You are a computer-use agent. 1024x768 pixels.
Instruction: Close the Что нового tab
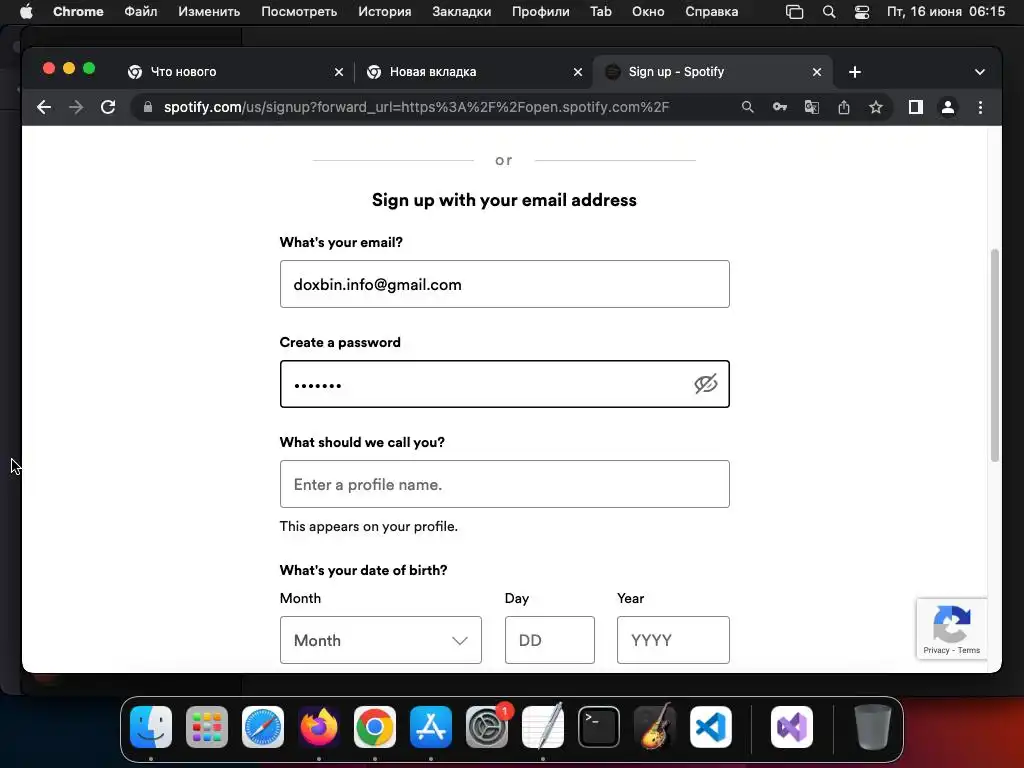[x=339, y=72]
